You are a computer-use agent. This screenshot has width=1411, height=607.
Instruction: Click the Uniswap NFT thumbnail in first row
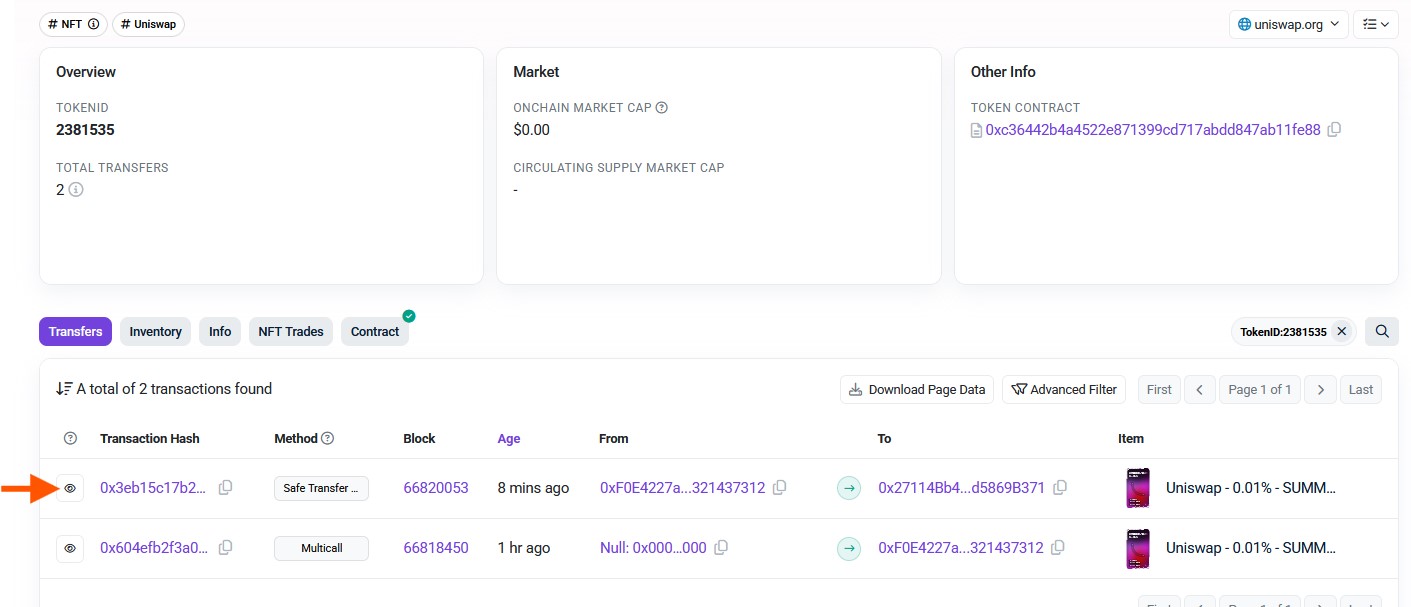tap(1137, 488)
